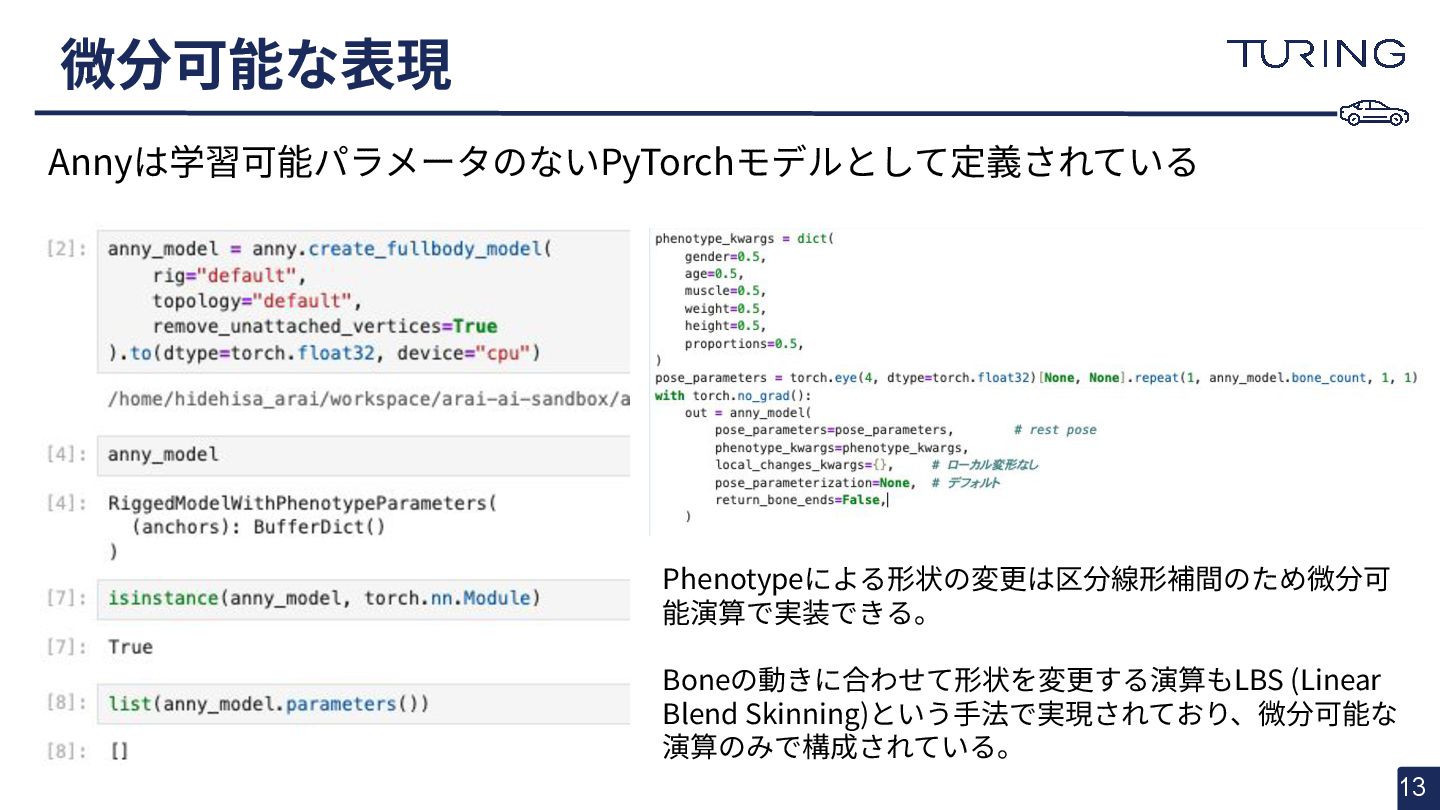1440x810 pixels.
Task: Select the anny_model input cell [4]
Action: coord(364,455)
